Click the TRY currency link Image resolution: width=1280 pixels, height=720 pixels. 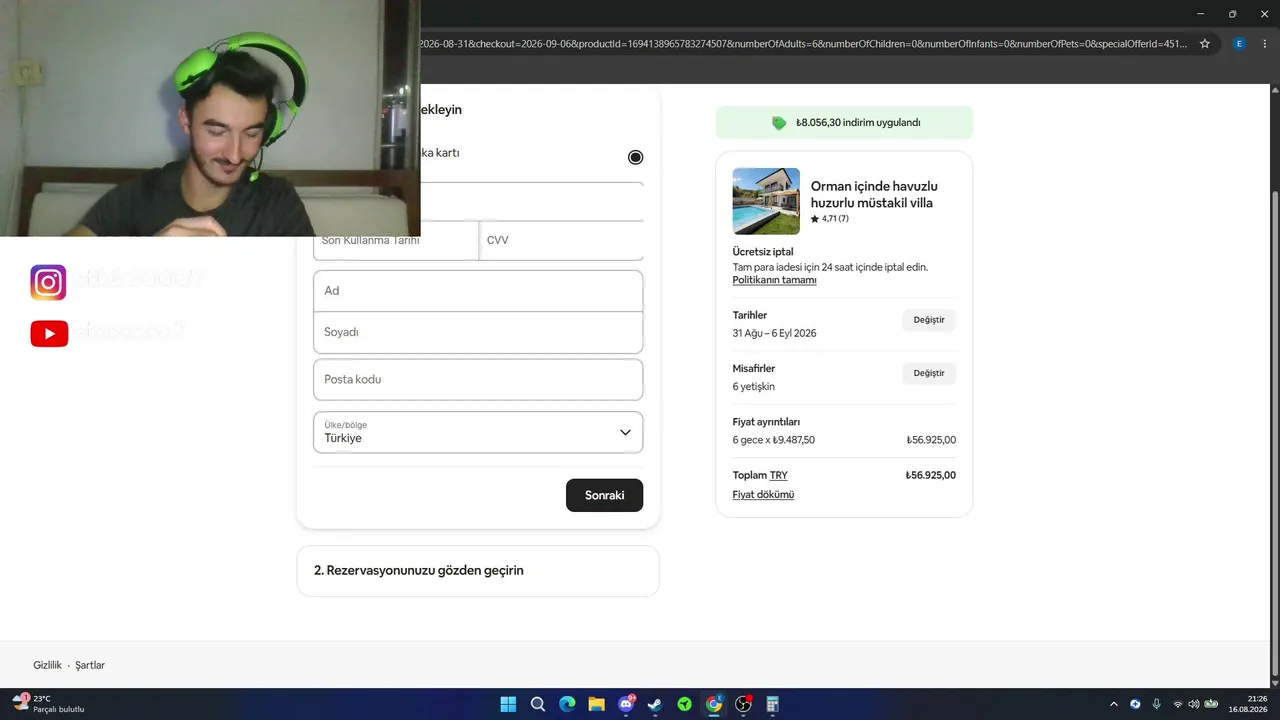(778, 476)
